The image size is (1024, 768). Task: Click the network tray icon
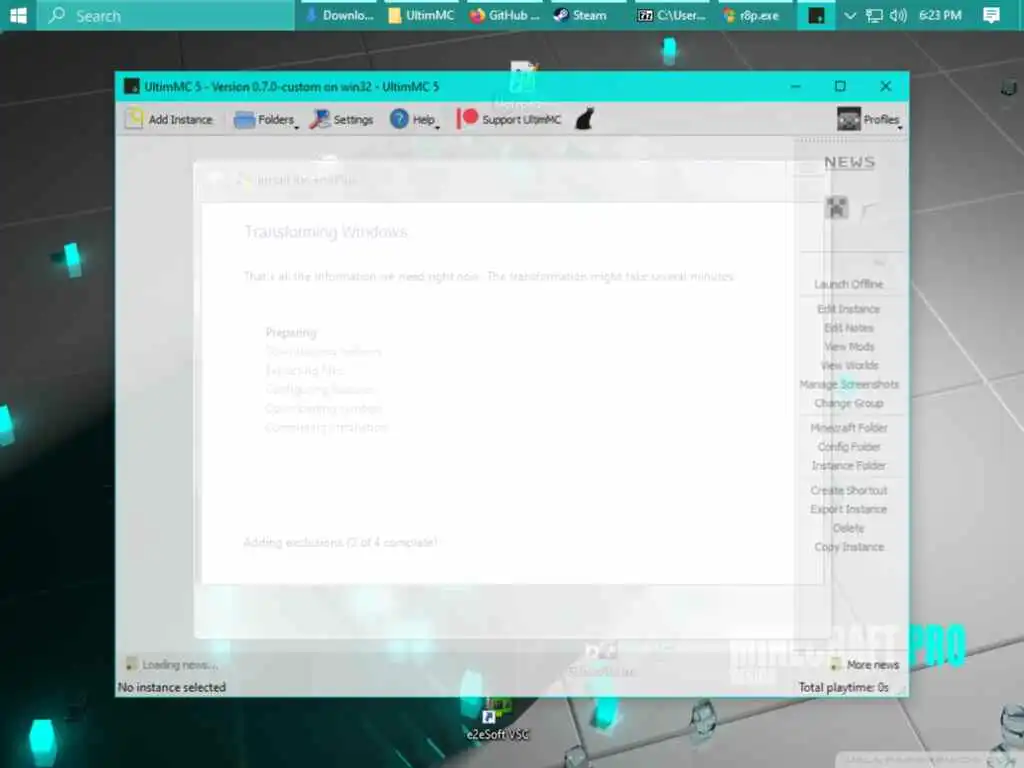coord(874,15)
